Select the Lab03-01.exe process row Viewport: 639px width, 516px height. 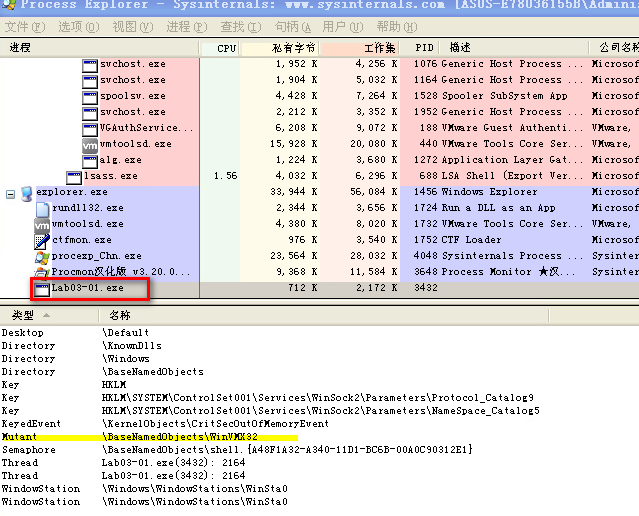click(320, 288)
